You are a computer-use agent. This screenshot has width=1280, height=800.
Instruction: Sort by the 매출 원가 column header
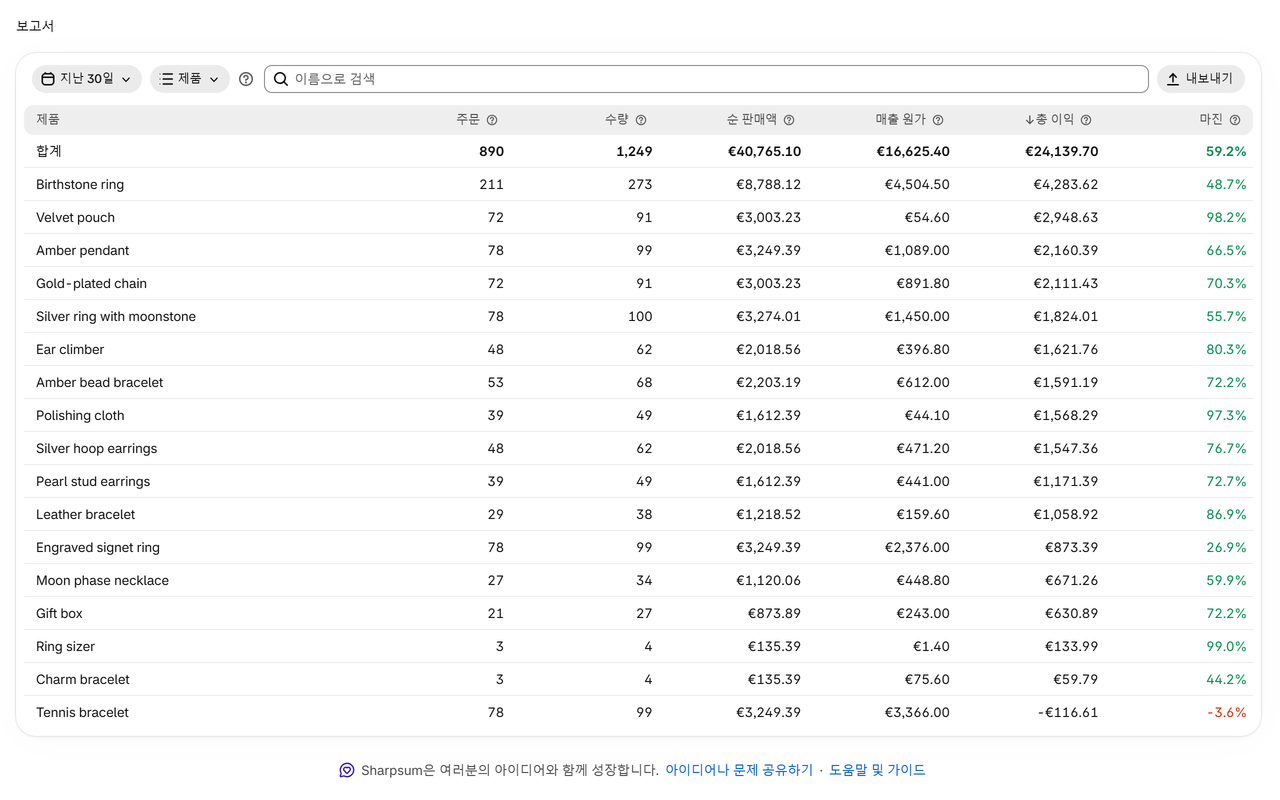[x=901, y=120]
